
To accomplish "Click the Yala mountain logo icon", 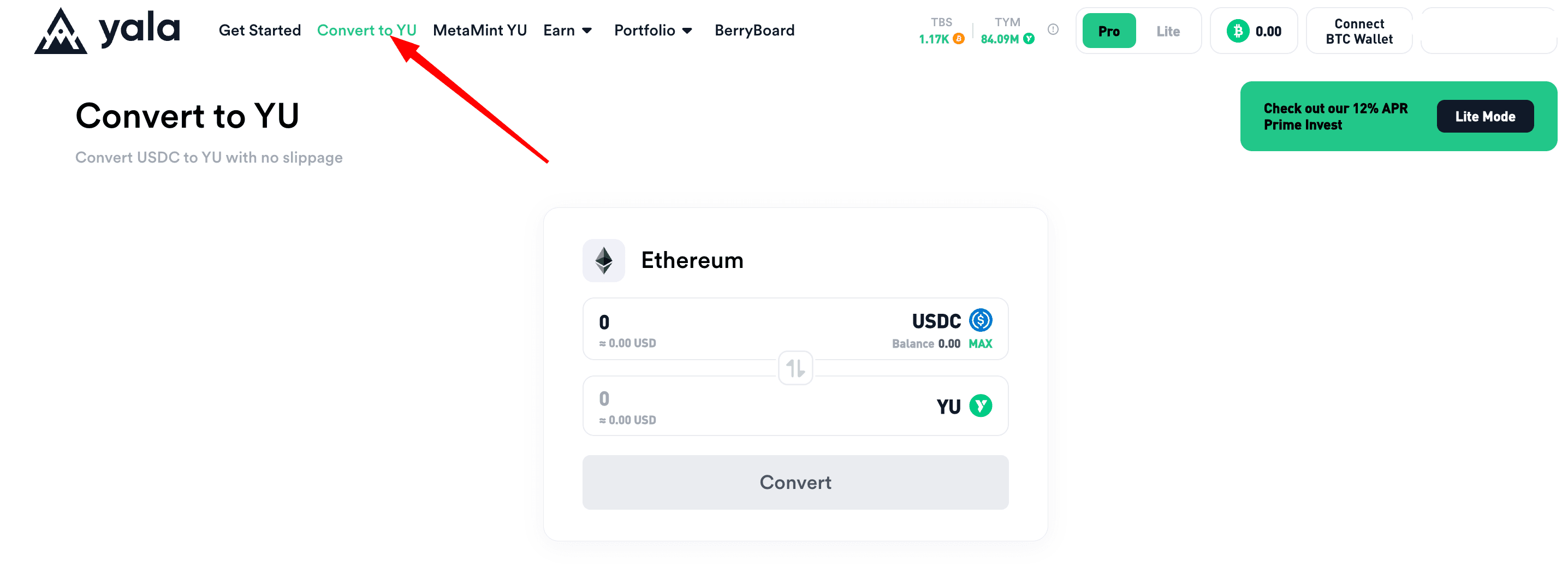I will 60,31.
